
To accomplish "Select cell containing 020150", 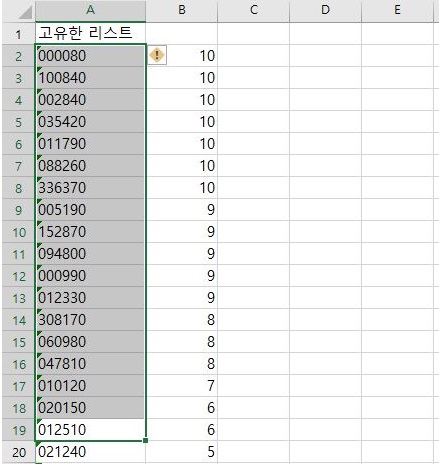I will pyautogui.click(x=90, y=408).
